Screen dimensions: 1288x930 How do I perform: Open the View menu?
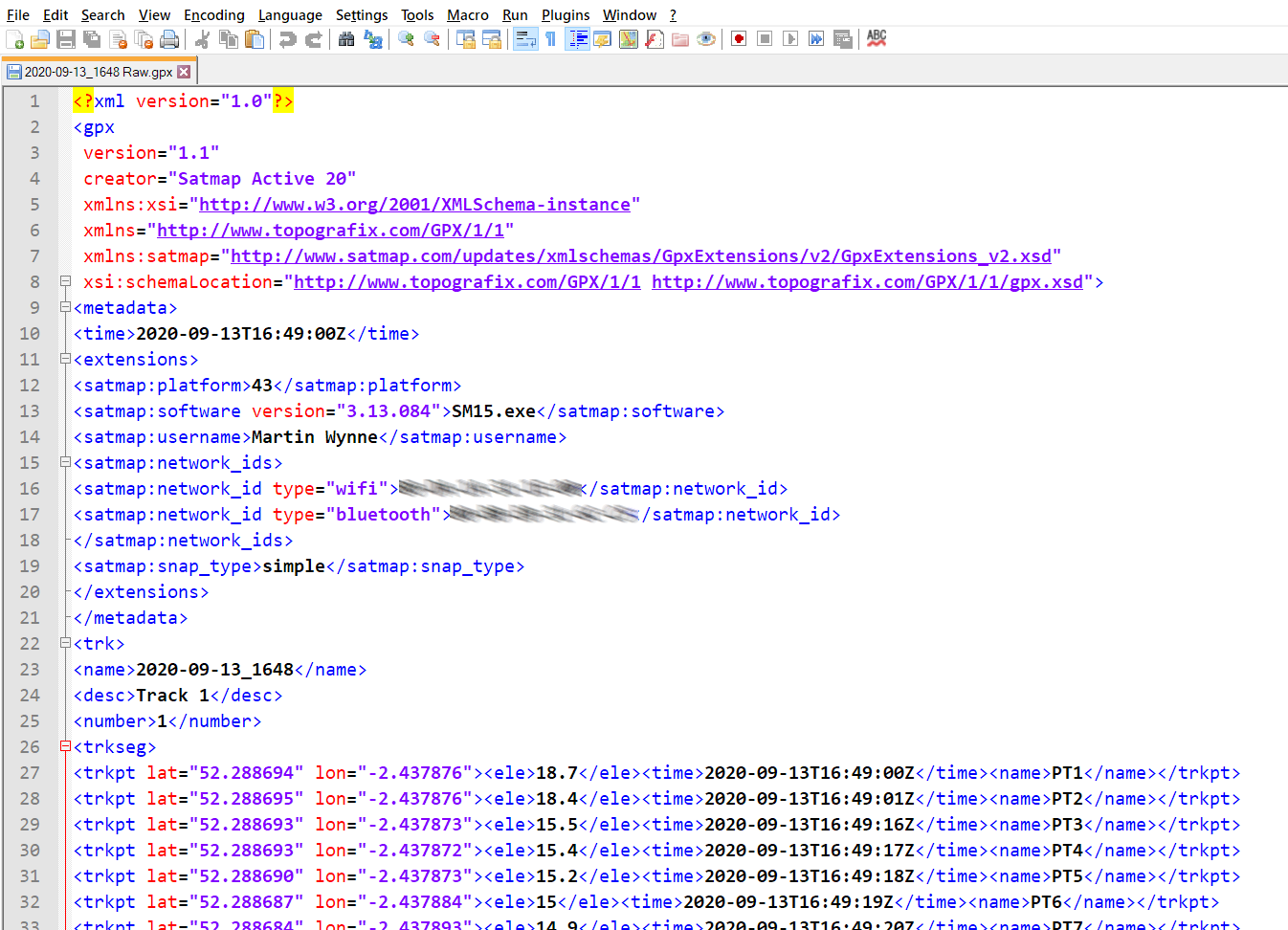154,15
